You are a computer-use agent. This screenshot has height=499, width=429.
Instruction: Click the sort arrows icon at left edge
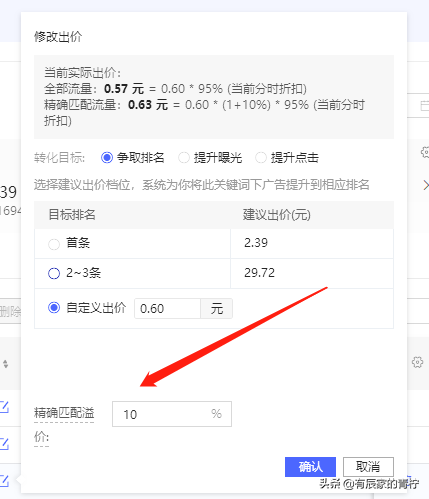coord(6,364)
